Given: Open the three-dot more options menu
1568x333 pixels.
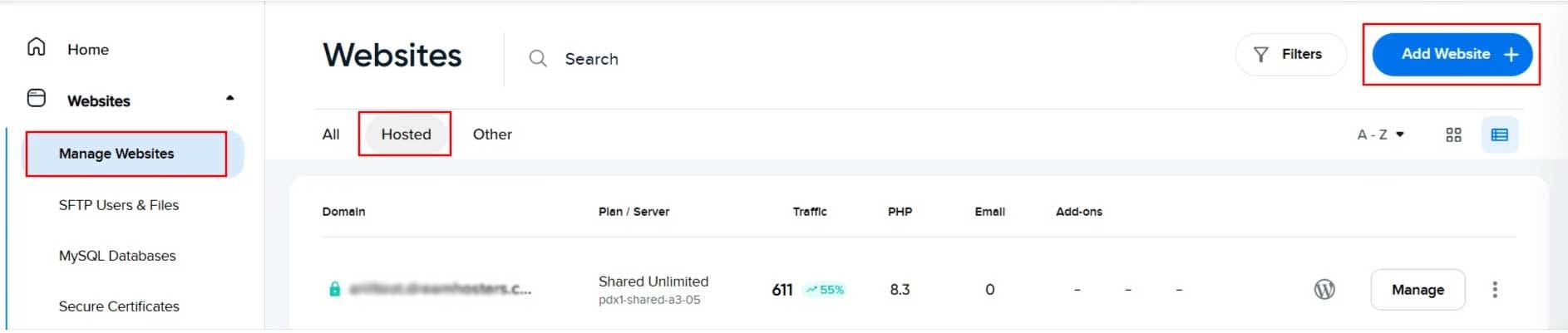Looking at the screenshot, I should (1495, 289).
